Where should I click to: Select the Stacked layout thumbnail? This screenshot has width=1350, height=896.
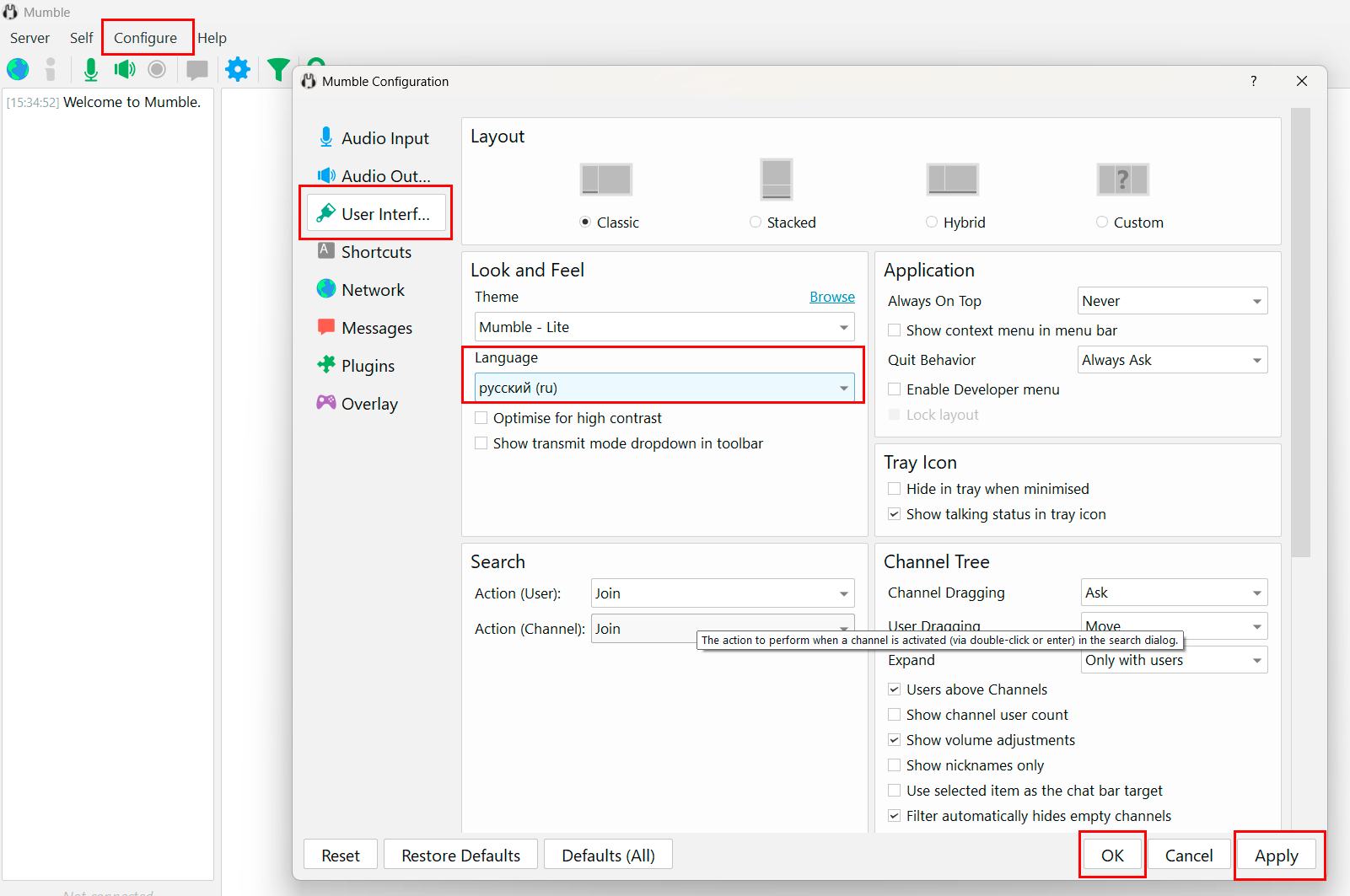776,180
